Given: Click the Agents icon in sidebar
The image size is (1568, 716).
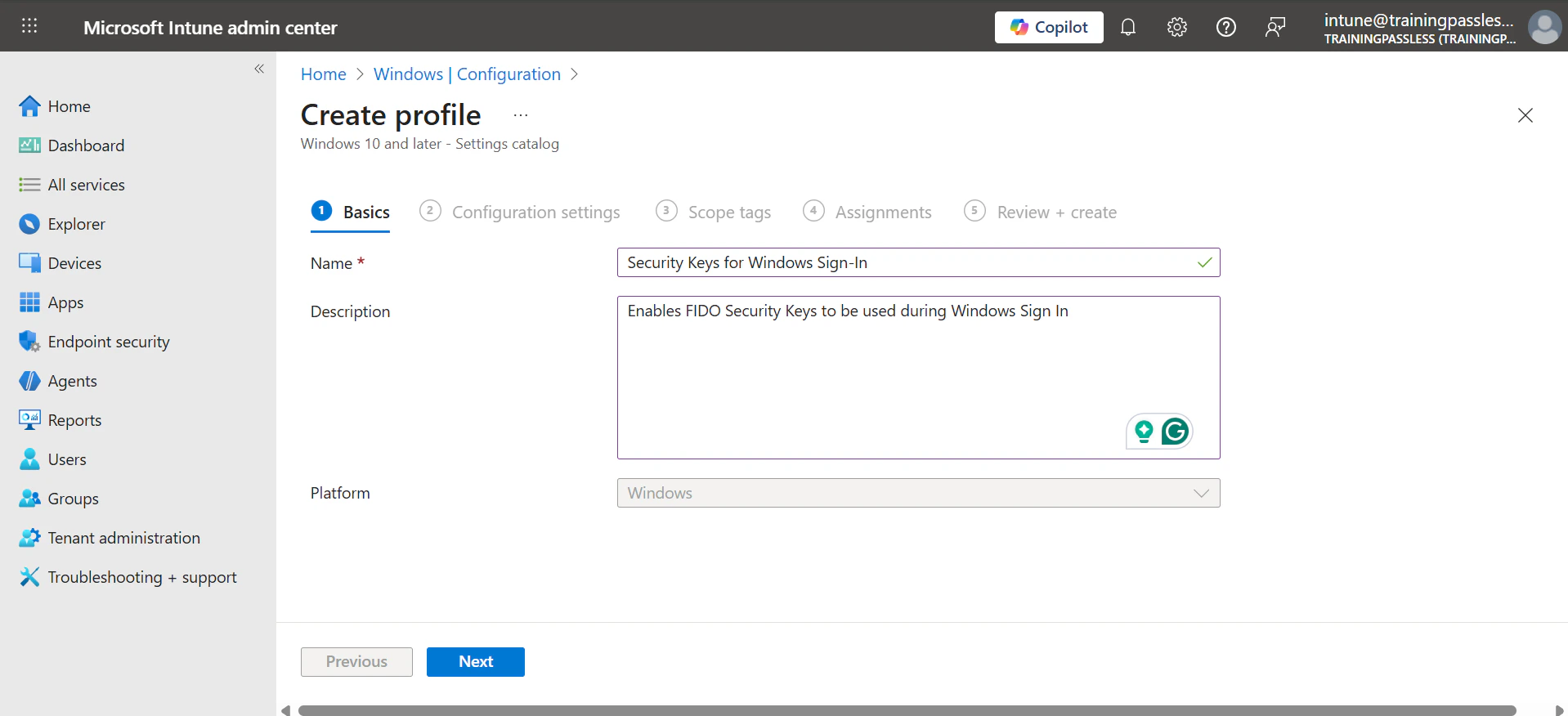Looking at the screenshot, I should 29,381.
